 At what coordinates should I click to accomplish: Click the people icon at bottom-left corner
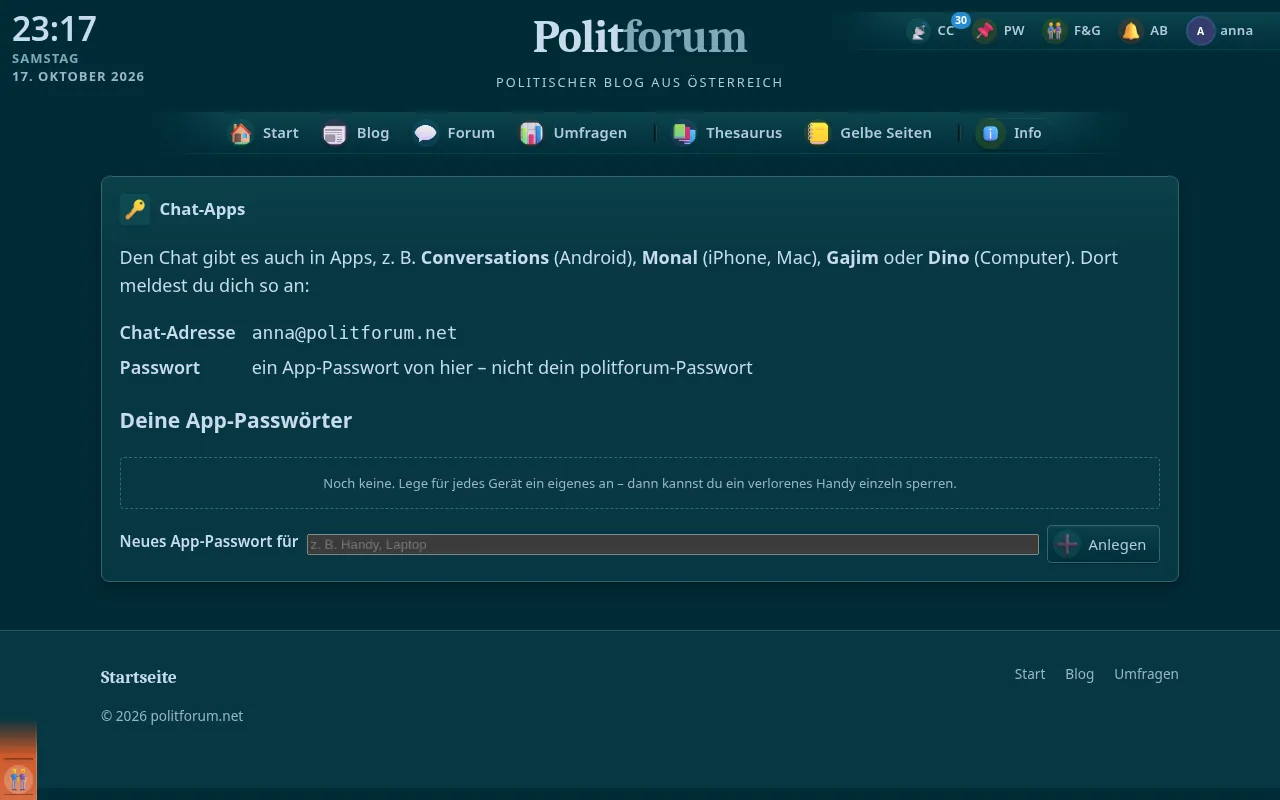[x=18, y=779]
